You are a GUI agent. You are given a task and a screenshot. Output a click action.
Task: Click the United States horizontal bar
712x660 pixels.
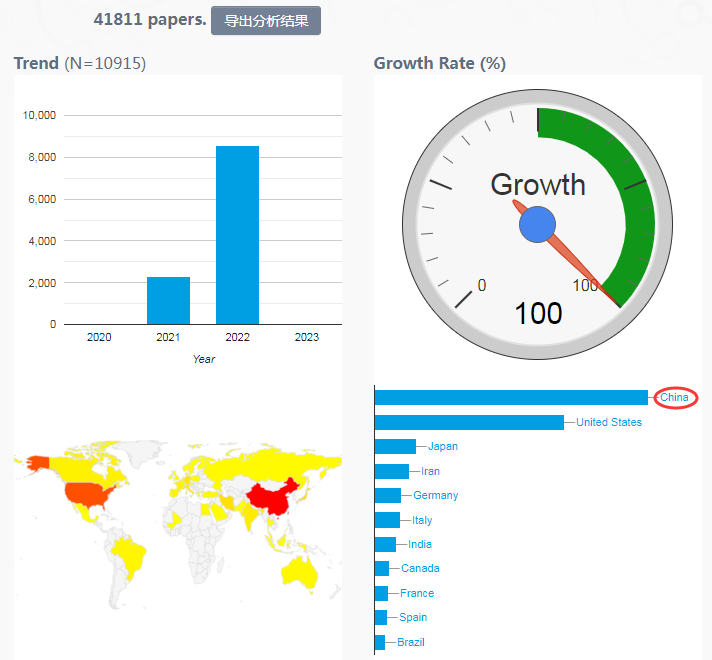tap(469, 422)
